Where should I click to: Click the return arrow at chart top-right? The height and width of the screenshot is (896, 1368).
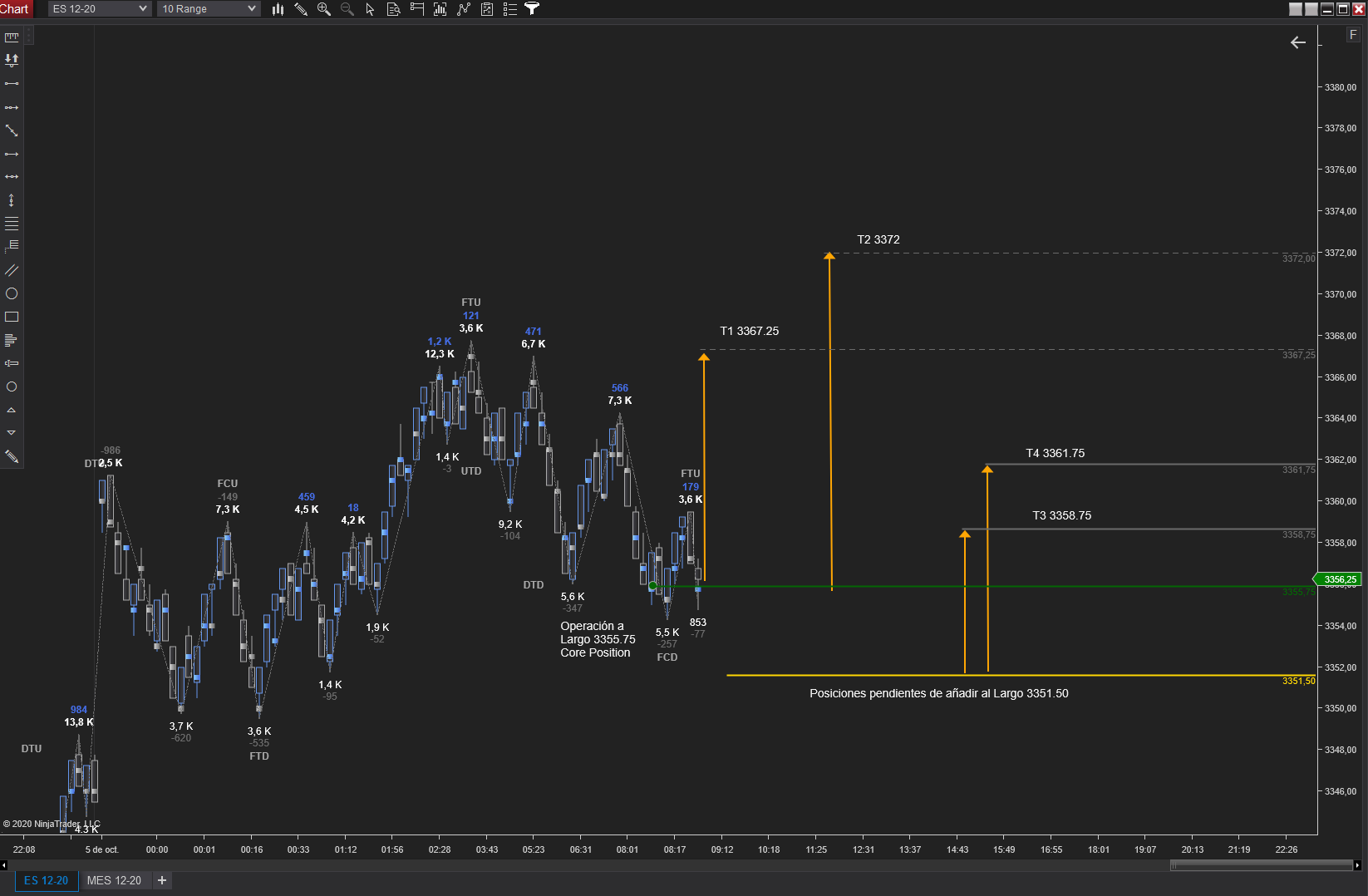tap(1298, 42)
